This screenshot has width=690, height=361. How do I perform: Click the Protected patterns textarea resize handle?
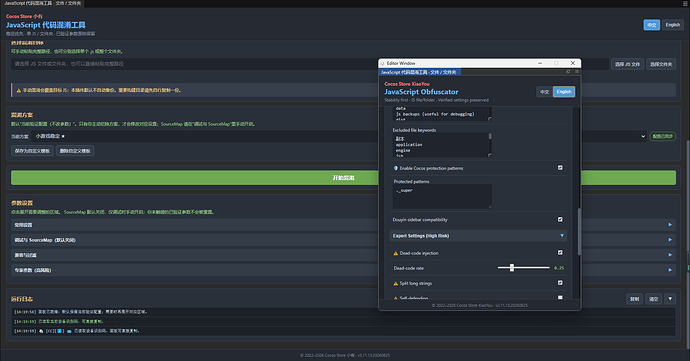[490, 206]
